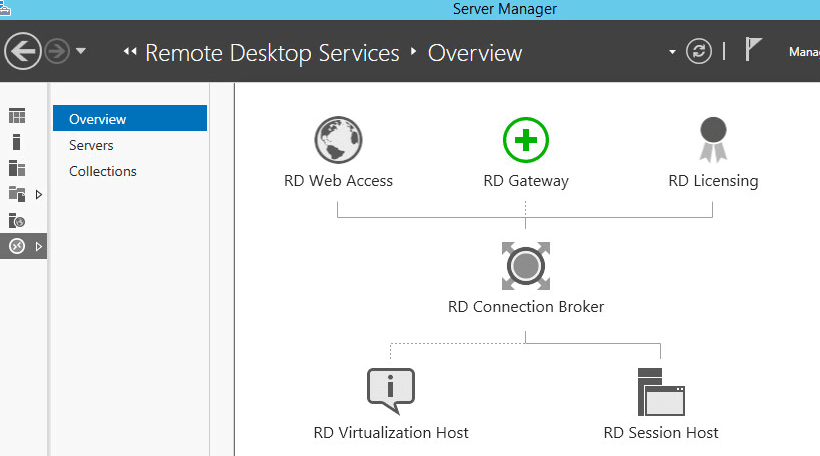
Task: Open All Servers from the sidebar icon
Action: (x=17, y=168)
